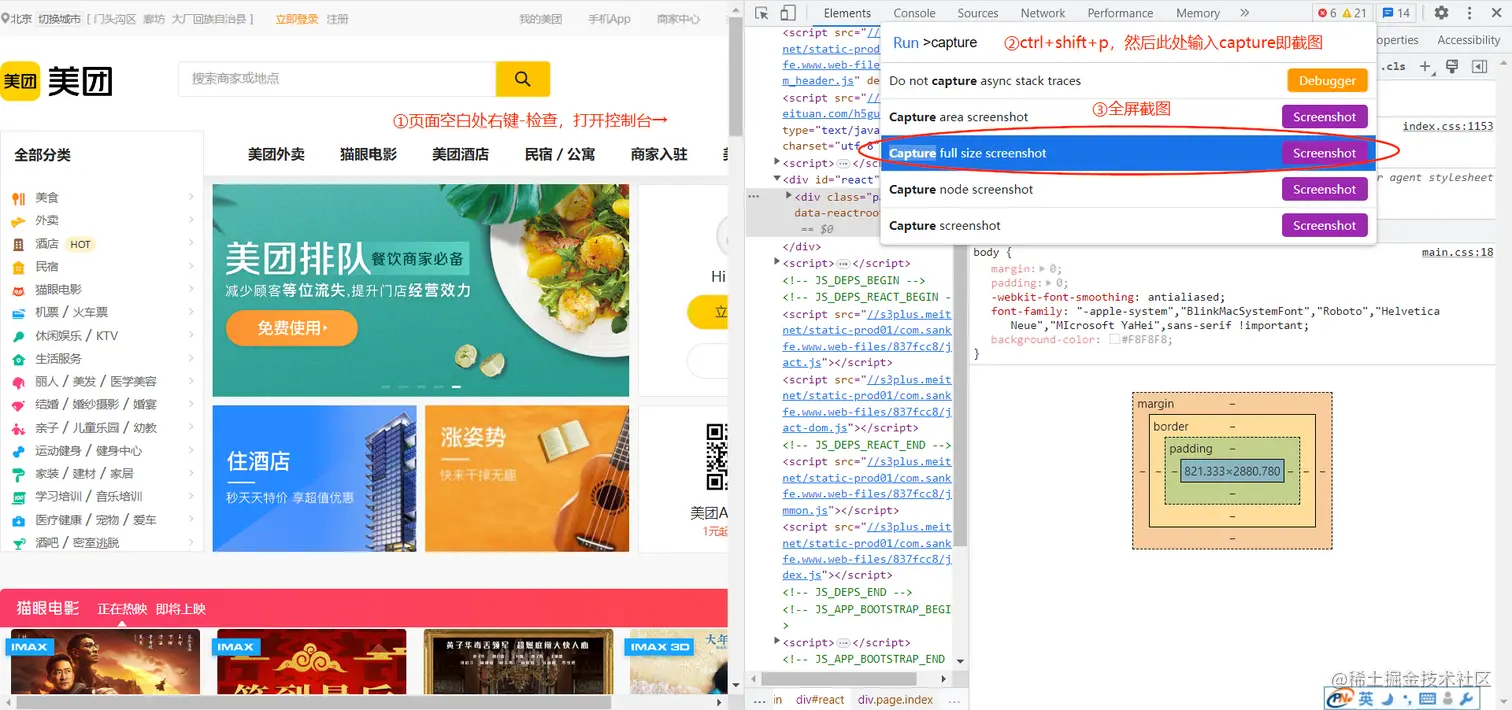The width and height of the screenshot is (1512, 710).
Task: Expand the margin property triangle in body rule
Action: (x=1044, y=269)
